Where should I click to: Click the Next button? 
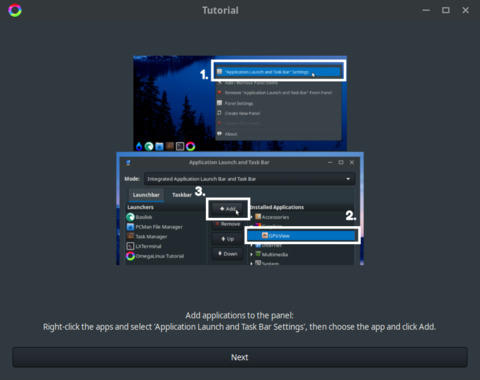(x=240, y=357)
